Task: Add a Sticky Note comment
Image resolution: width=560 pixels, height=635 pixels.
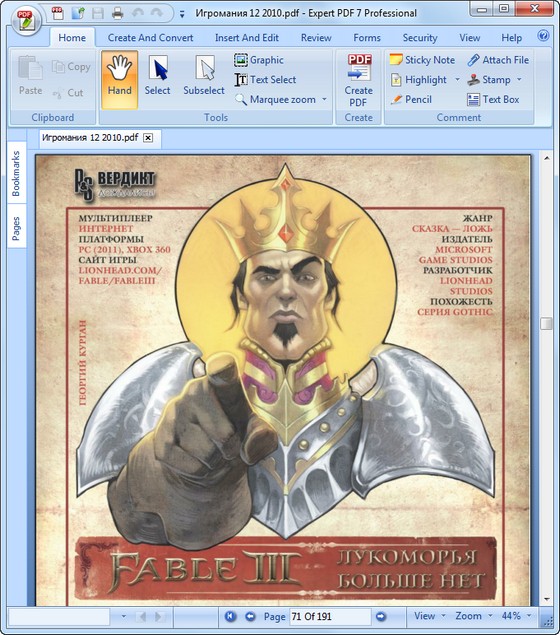Action: [422, 60]
